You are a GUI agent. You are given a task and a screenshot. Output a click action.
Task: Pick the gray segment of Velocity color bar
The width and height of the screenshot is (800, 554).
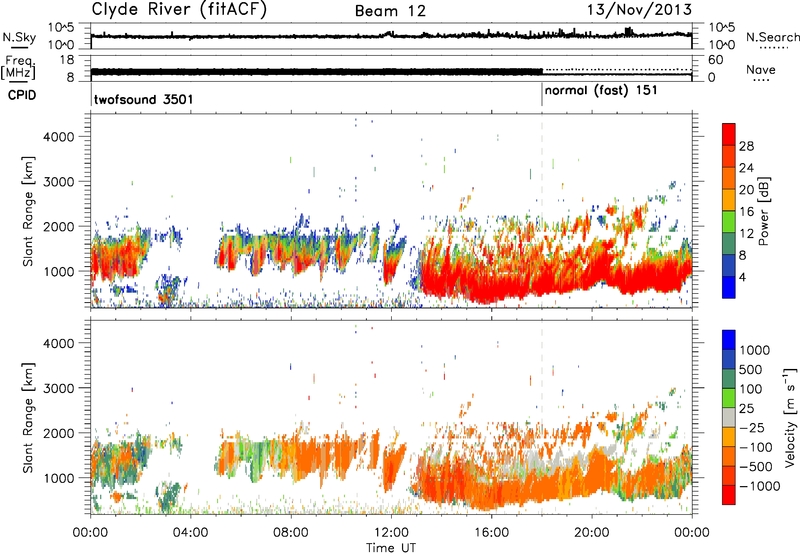[729, 417]
